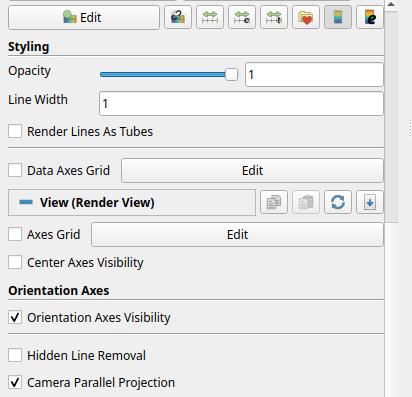Image resolution: width=412 pixels, height=397 pixels.
Task: Open the edit color legend properties icon
Action: (x=370, y=17)
